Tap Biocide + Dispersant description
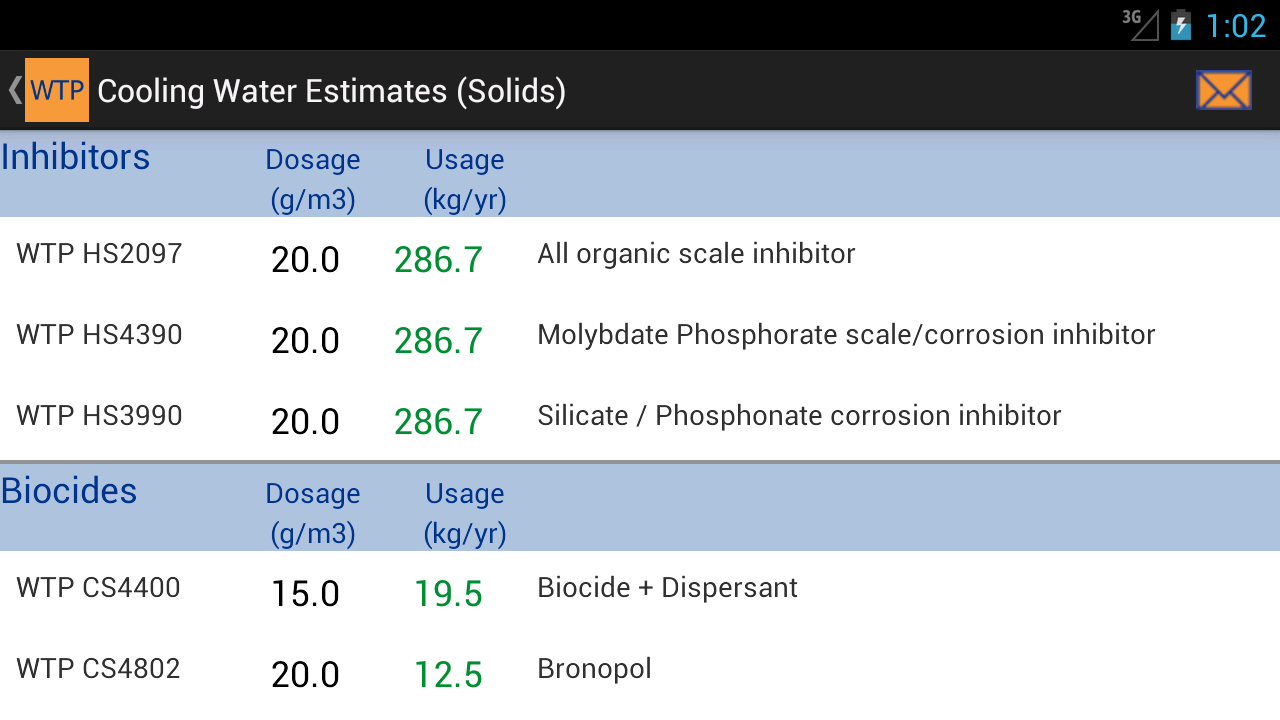The width and height of the screenshot is (1280, 720). coord(667,588)
